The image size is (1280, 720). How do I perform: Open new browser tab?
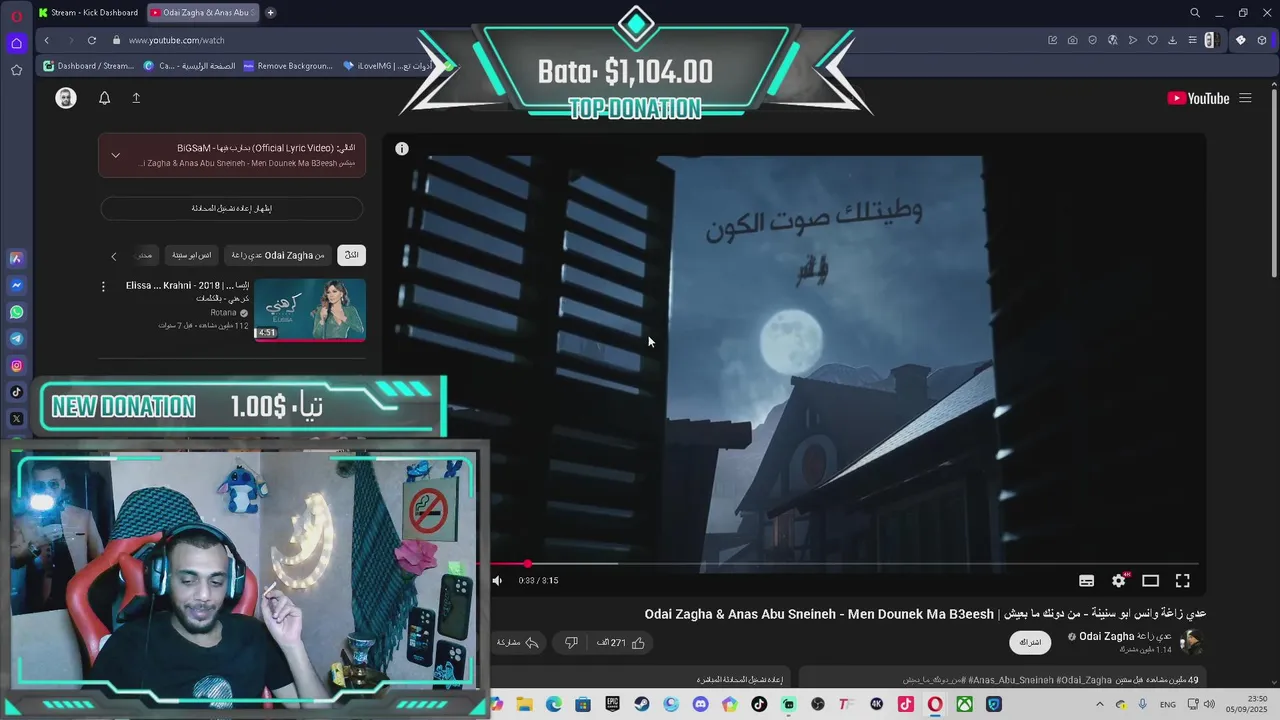(x=270, y=13)
